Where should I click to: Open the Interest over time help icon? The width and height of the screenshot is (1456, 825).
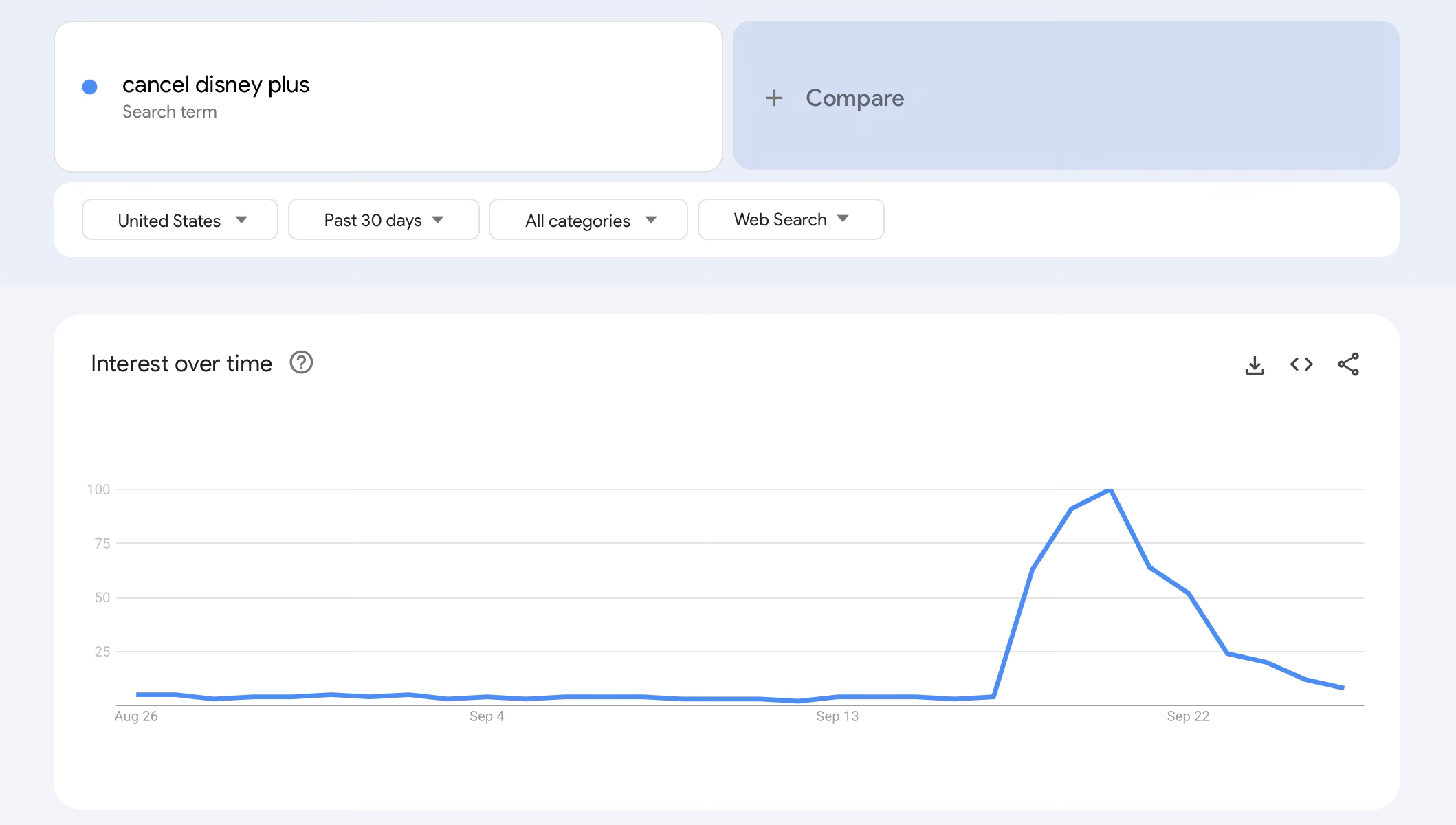[x=301, y=362]
